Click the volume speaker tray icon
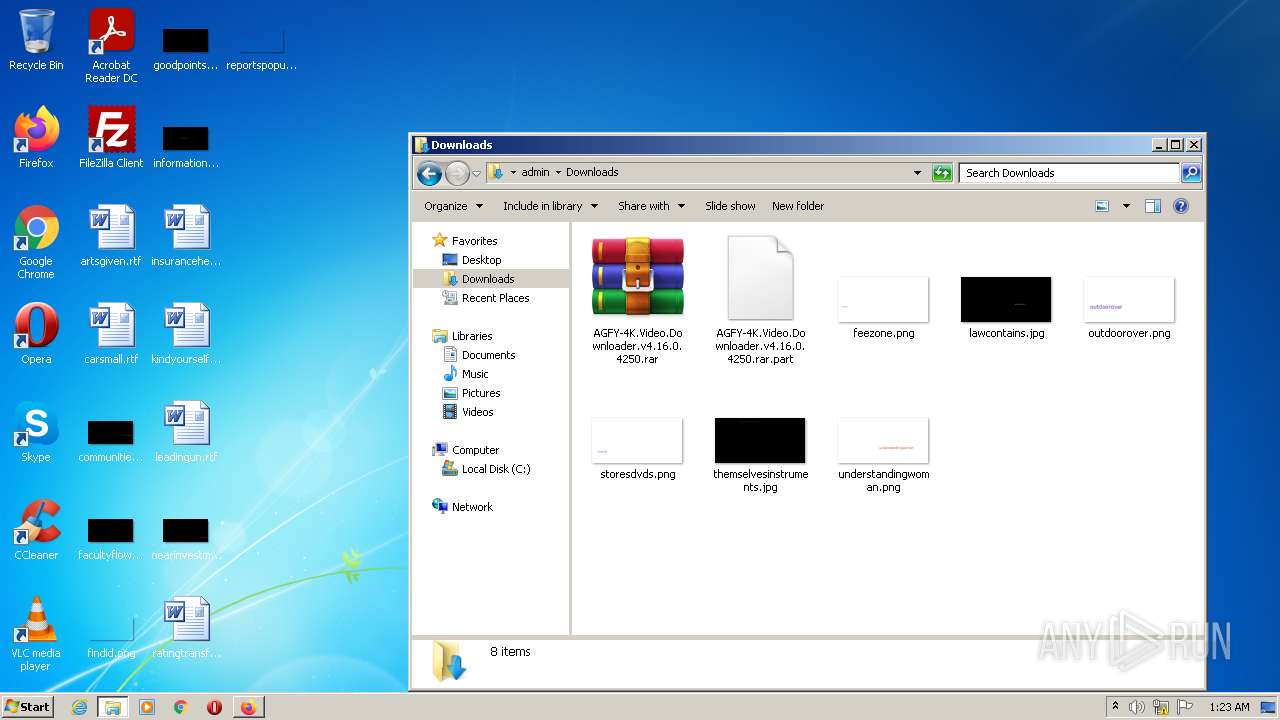The image size is (1280, 720). tap(1137, 707)
